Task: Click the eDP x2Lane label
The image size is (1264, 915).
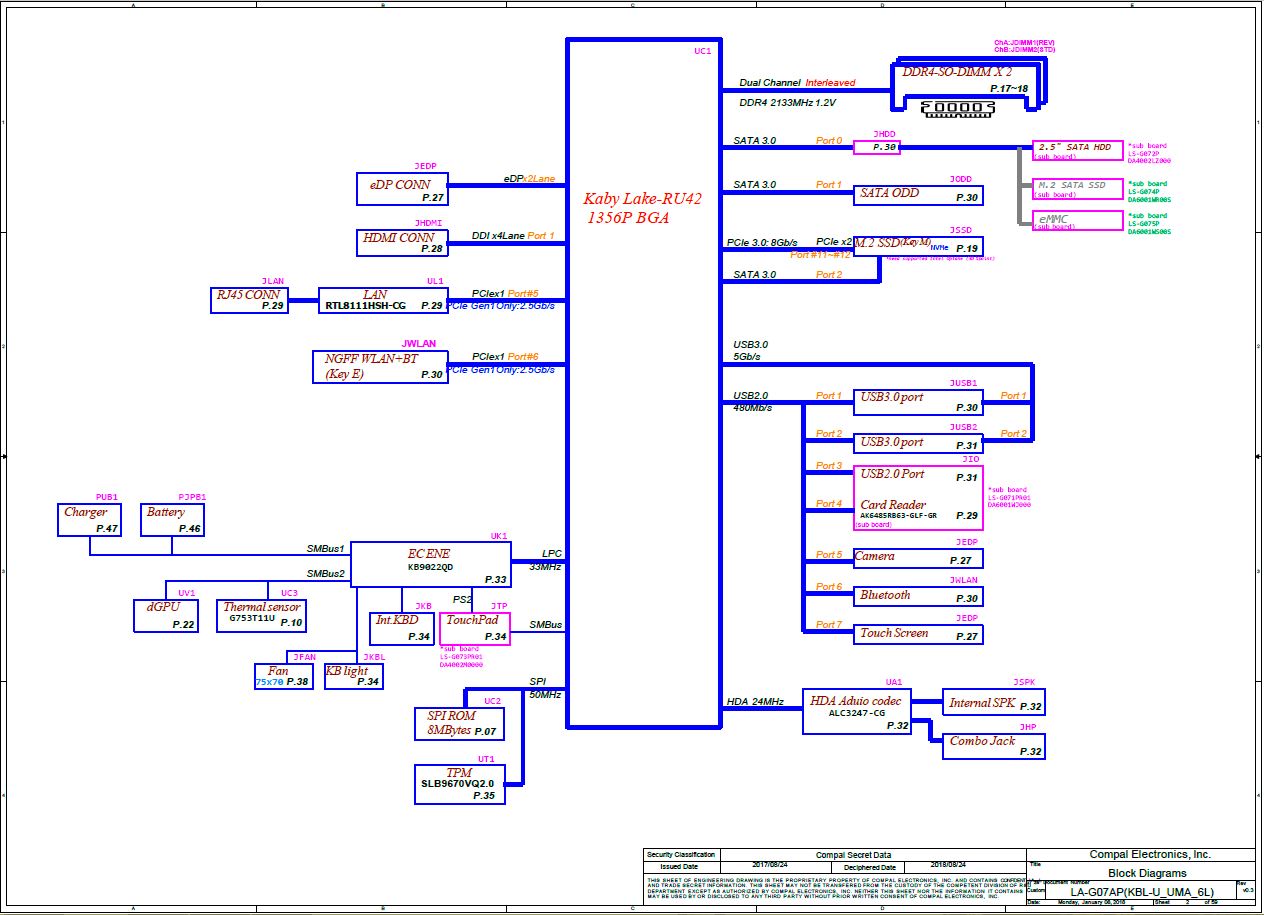Action: (x=529, y=179)
